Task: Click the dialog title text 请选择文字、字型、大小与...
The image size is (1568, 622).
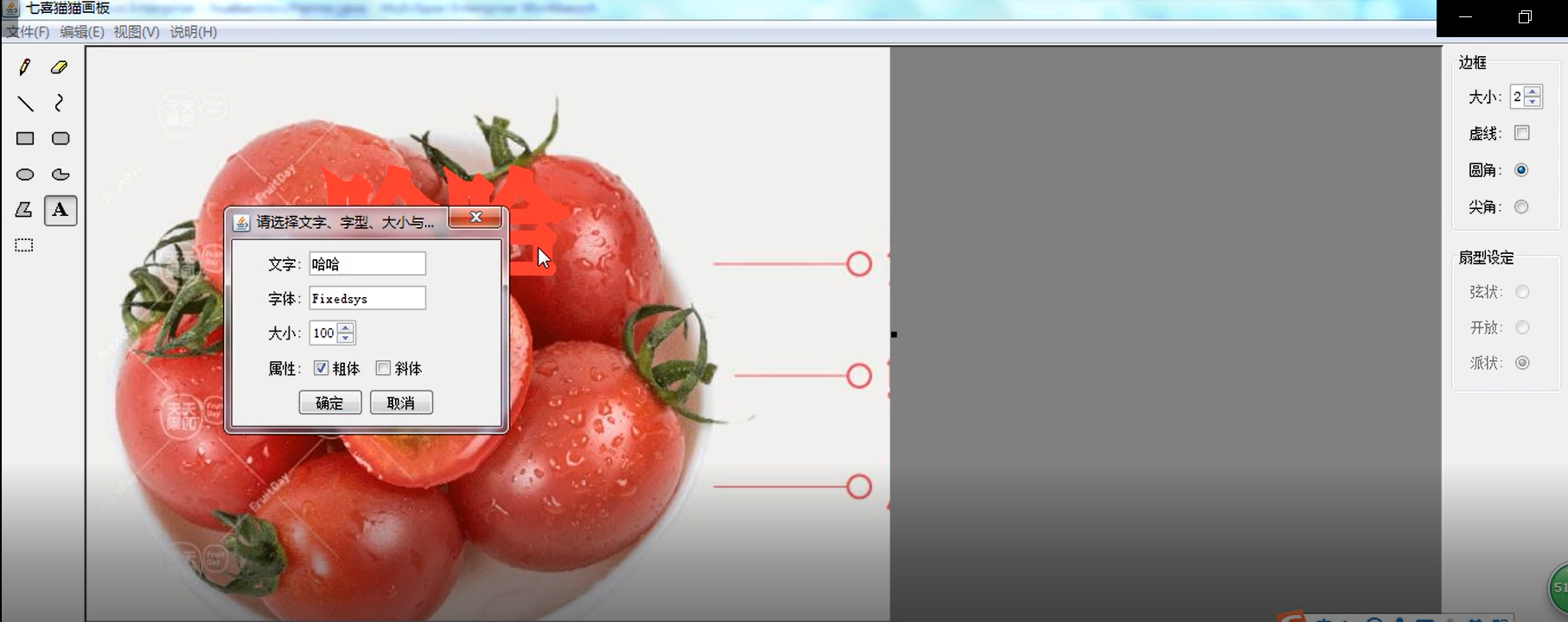Action: click(x=346, y=223)
